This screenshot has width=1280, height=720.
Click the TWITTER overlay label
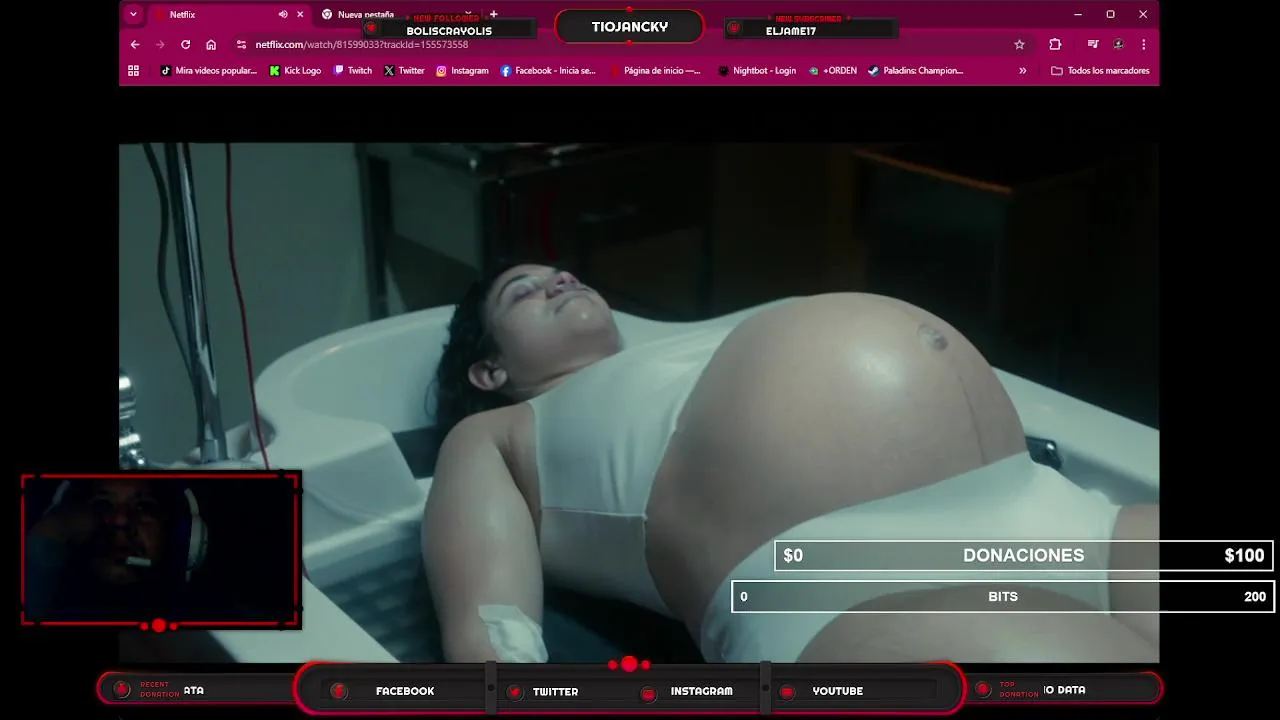point(555,691)
